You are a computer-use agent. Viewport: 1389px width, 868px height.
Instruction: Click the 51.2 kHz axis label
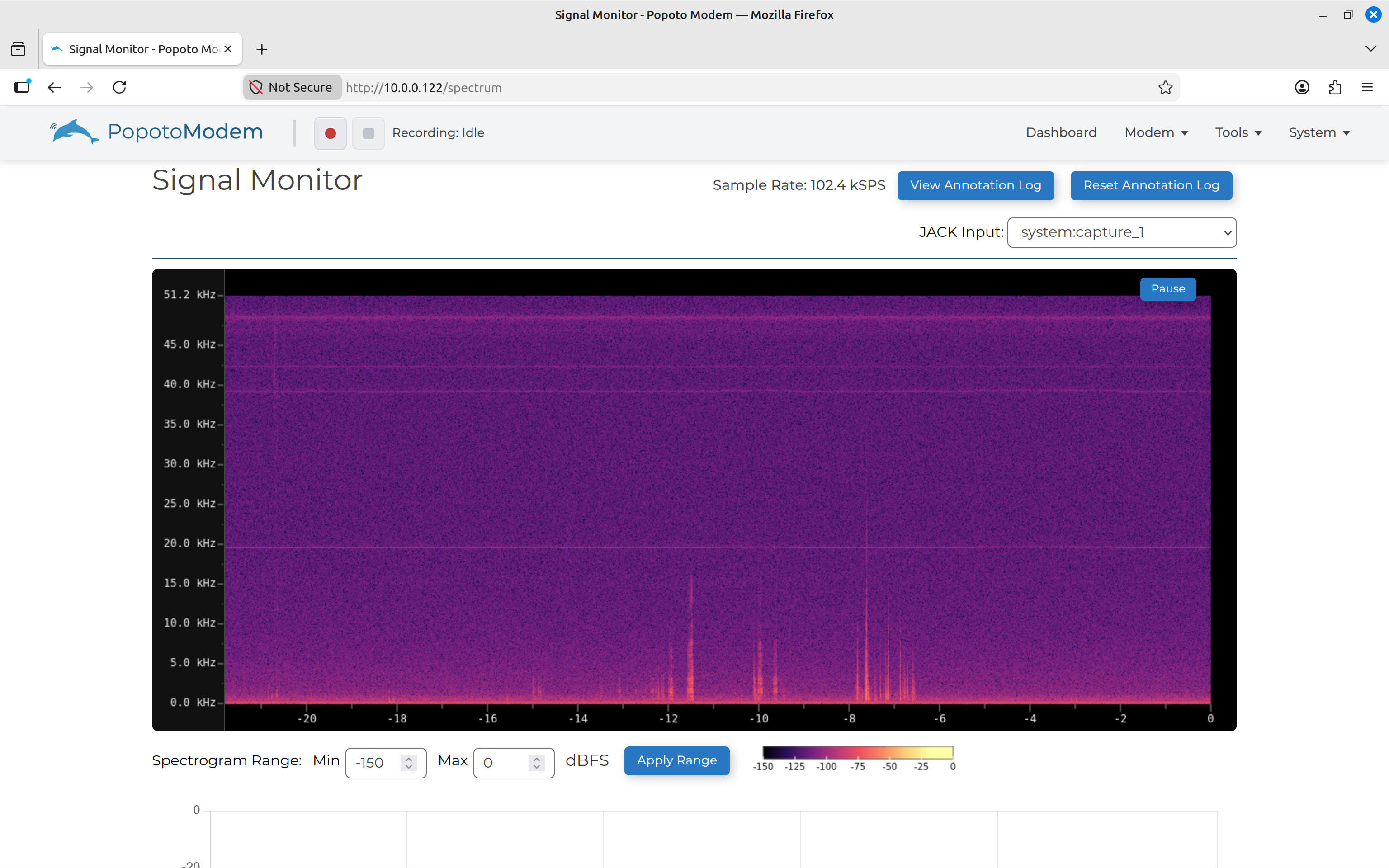click(x=189, y=294)
